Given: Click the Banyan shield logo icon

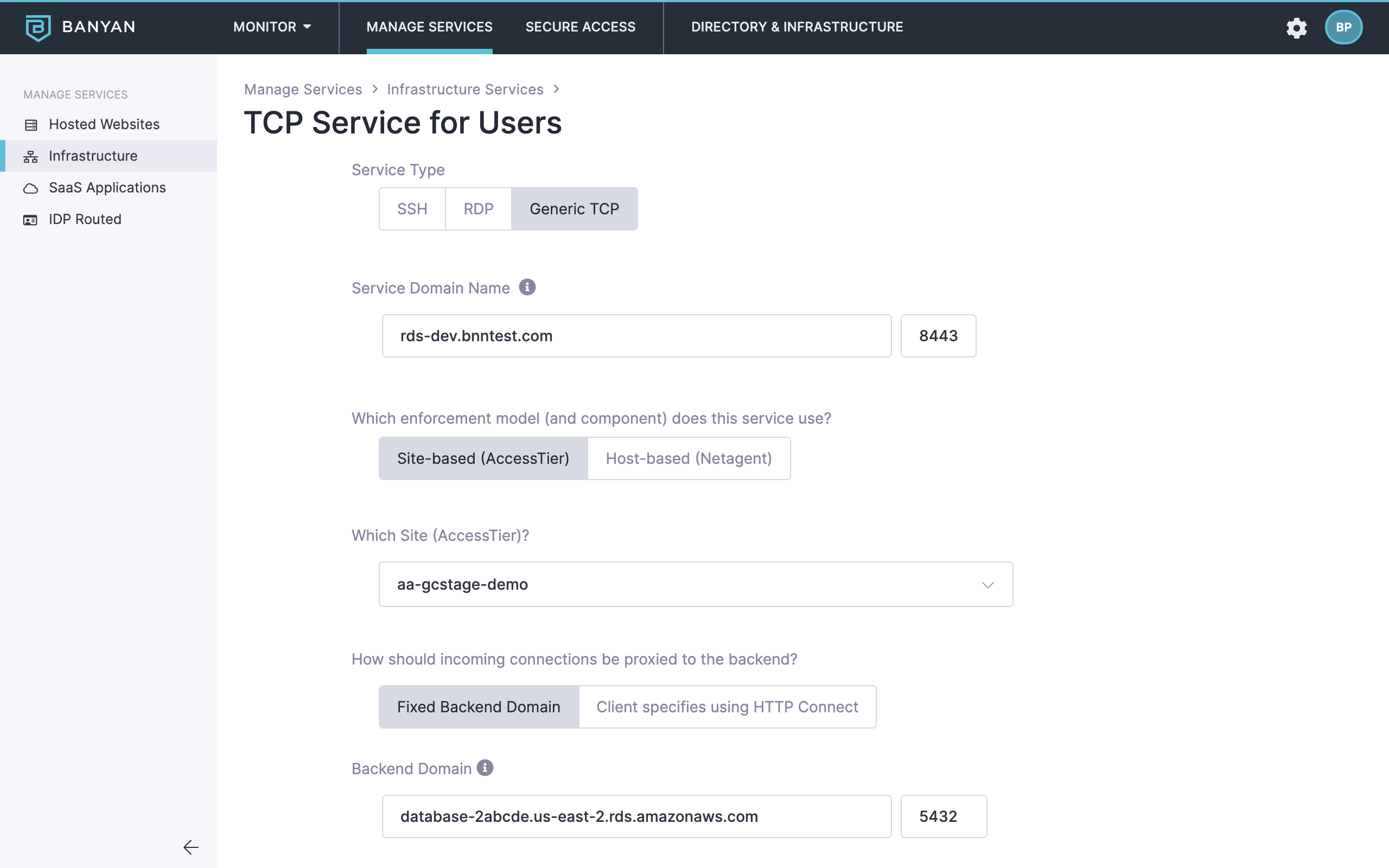Looking at the screenshot, I should (x=38, y=27).
